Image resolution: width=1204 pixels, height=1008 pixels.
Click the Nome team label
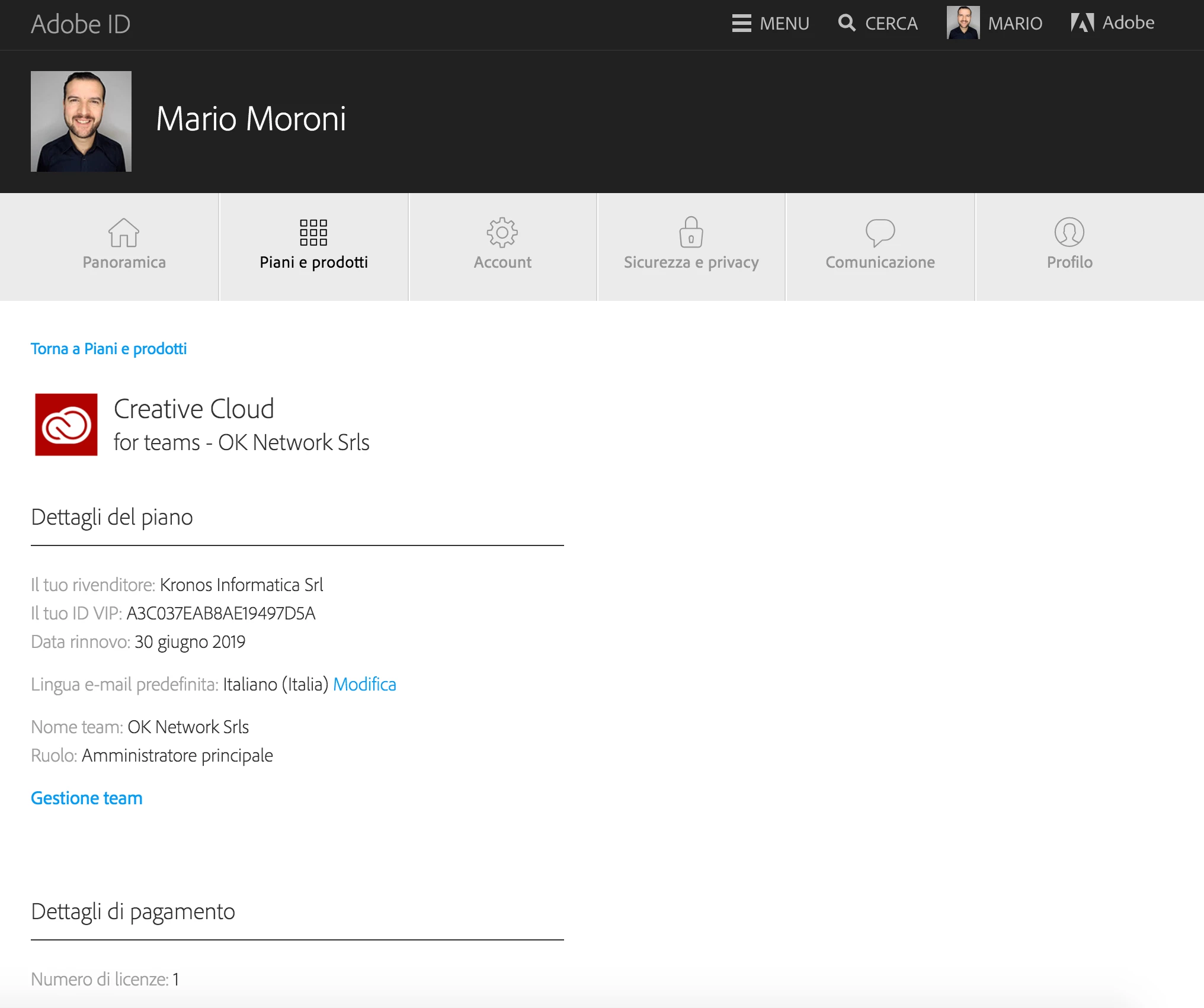tap(77, 727)
